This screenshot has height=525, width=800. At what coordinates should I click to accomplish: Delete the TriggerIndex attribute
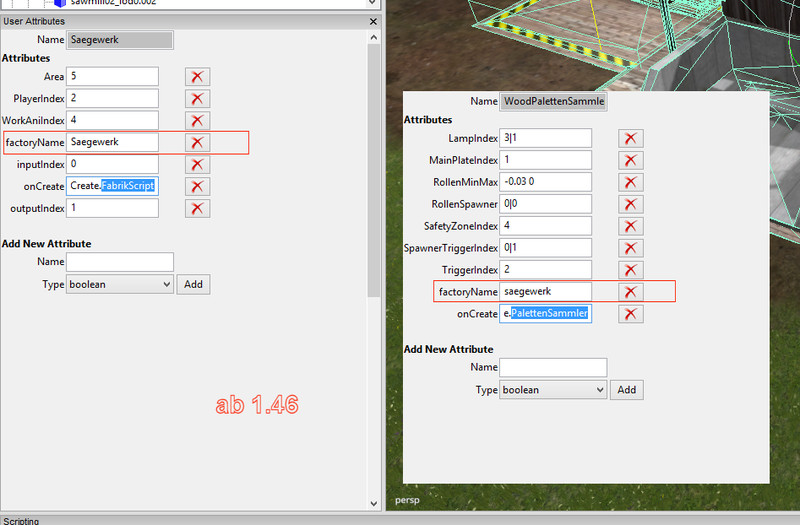click(x=630, y=270)
